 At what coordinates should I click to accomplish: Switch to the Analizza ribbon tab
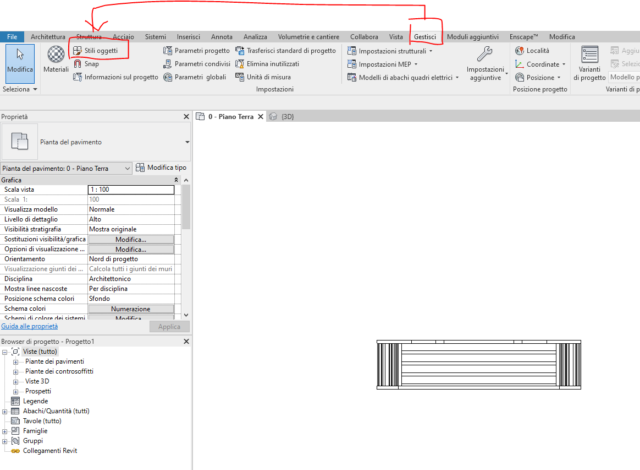[x=255, y=37]
